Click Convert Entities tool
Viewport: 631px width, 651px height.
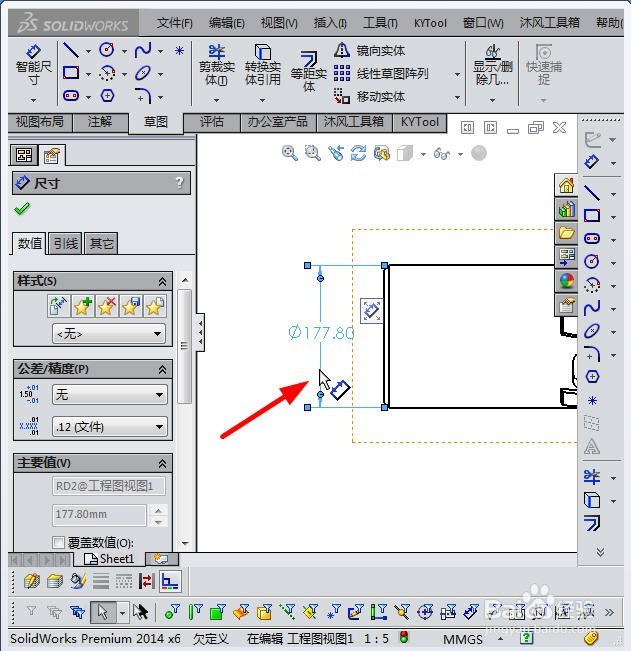point(262,65)
